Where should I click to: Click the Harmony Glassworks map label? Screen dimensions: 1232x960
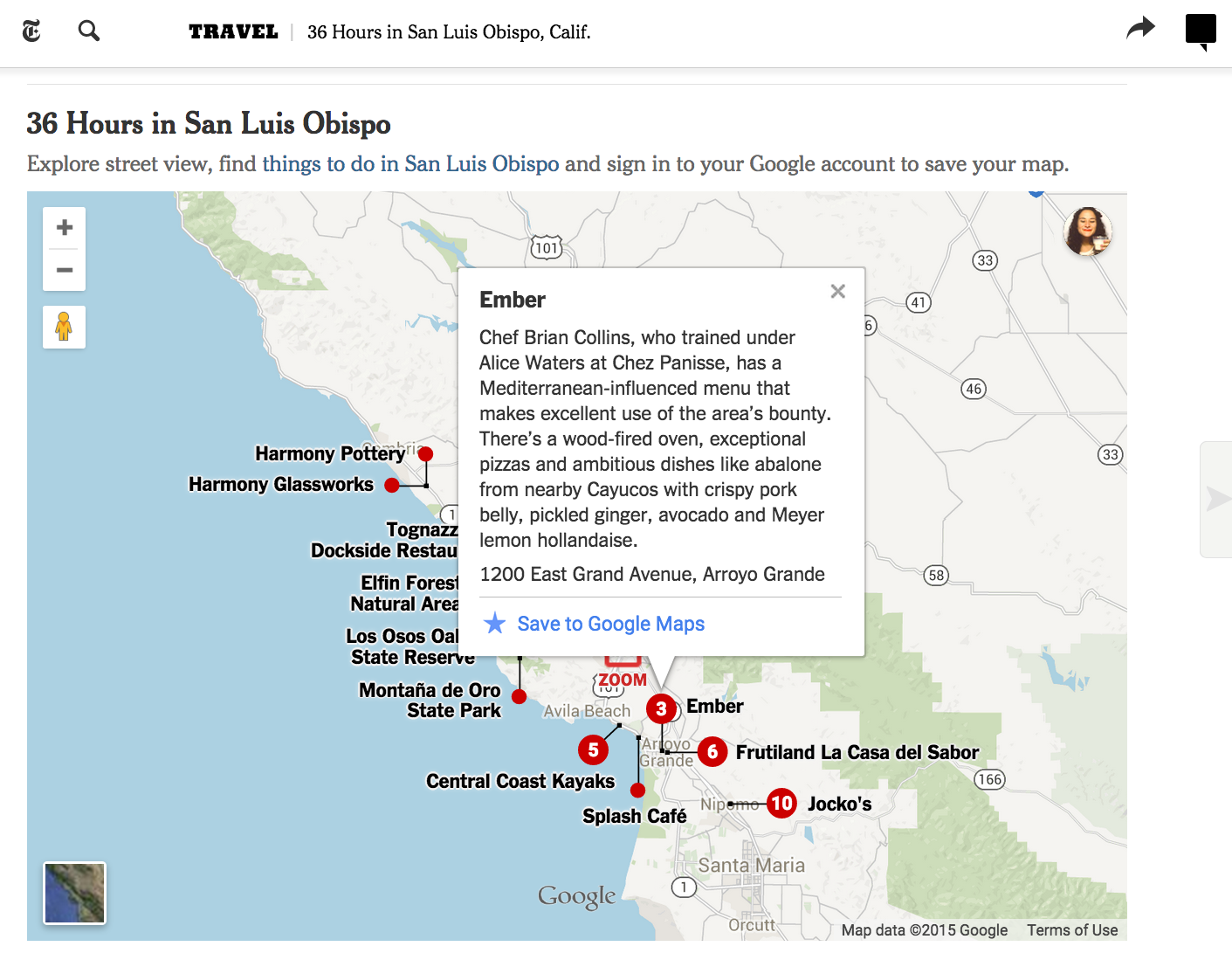tap(281, 484)
